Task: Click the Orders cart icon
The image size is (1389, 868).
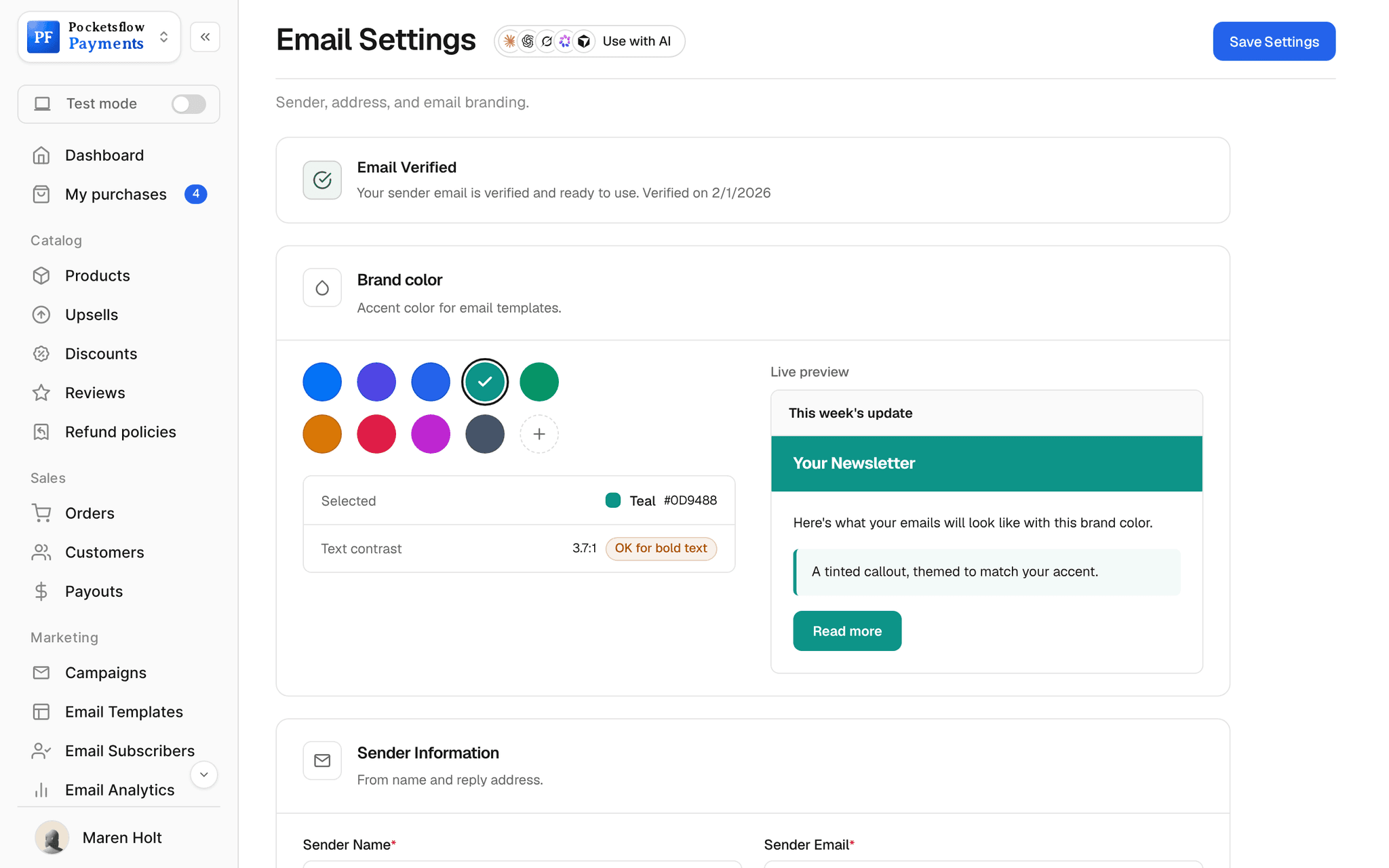Action: (41, 513)
